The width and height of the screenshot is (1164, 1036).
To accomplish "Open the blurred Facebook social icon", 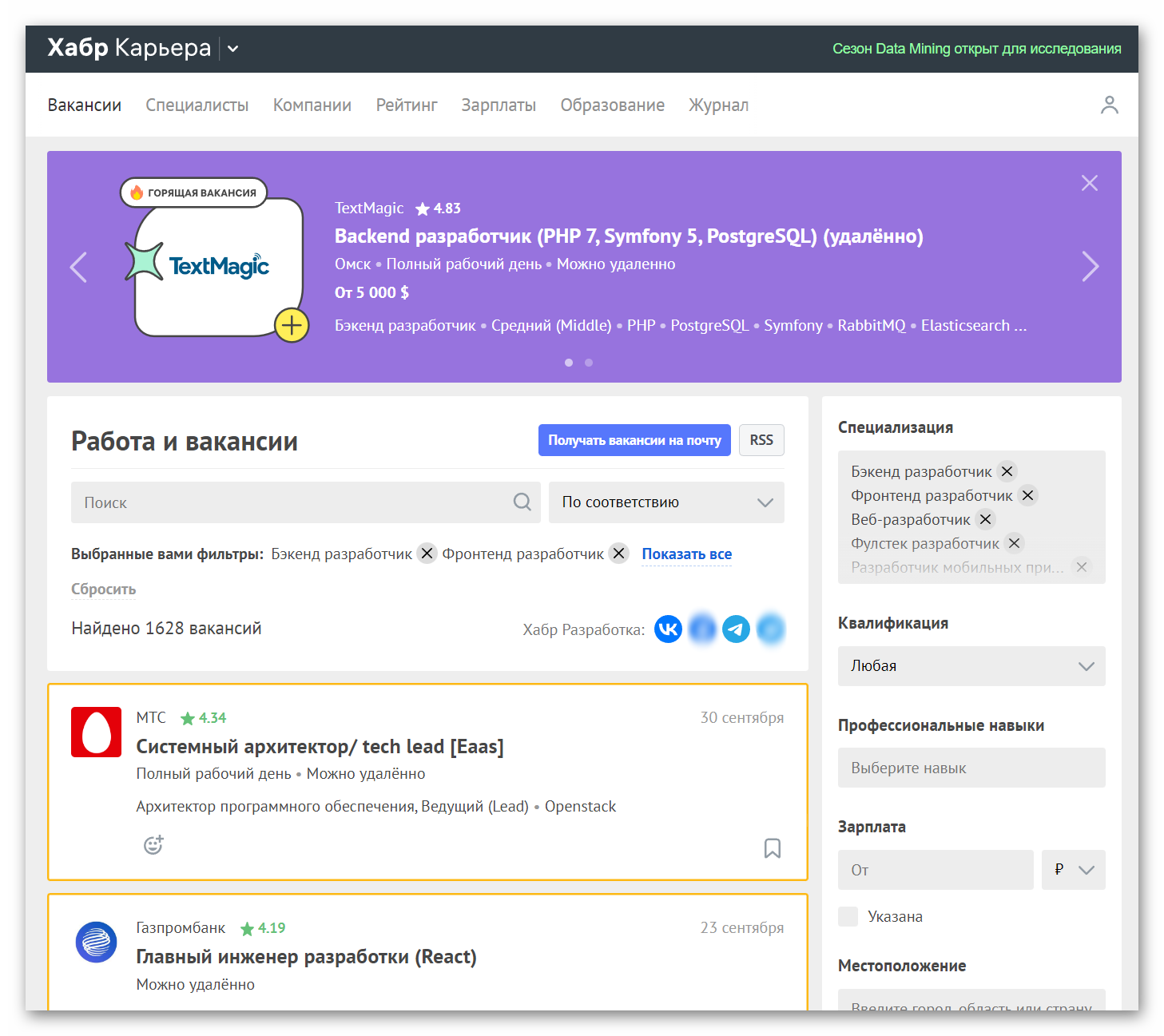I will coord(703,629).
